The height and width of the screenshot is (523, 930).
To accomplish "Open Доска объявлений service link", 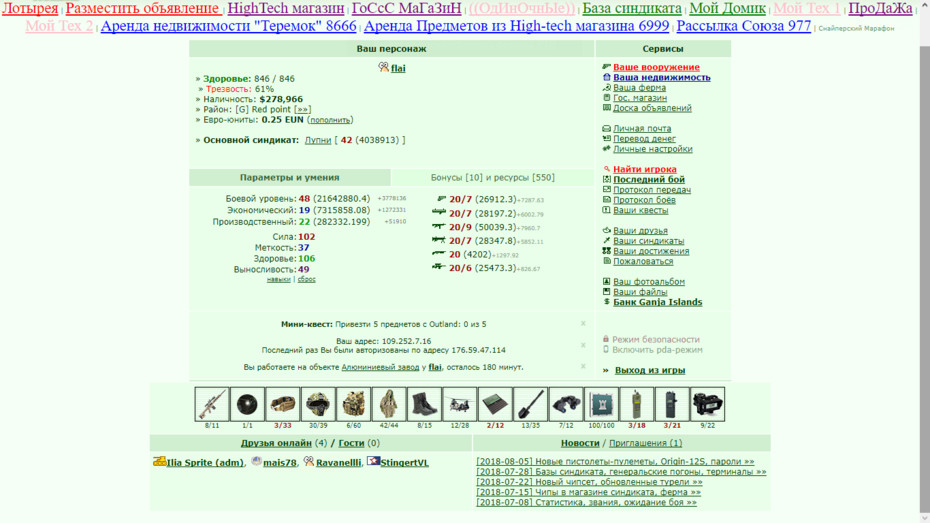I will tap(652, 108).
